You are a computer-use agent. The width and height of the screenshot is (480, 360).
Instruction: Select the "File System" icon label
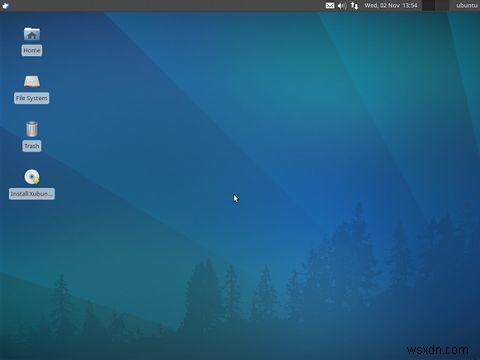pos(32,98)
